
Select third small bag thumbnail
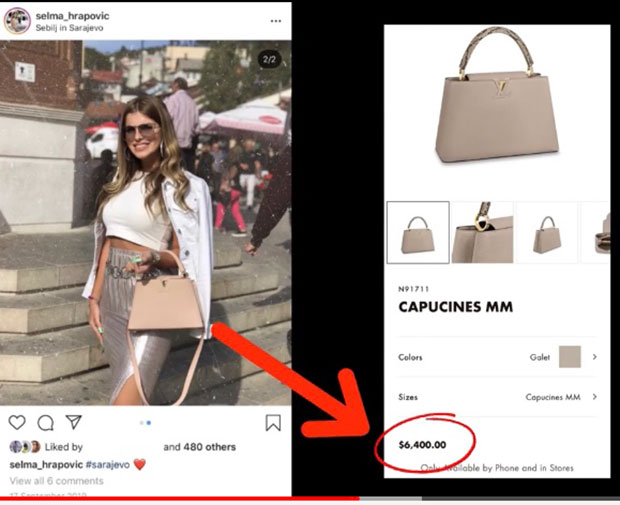547,232
